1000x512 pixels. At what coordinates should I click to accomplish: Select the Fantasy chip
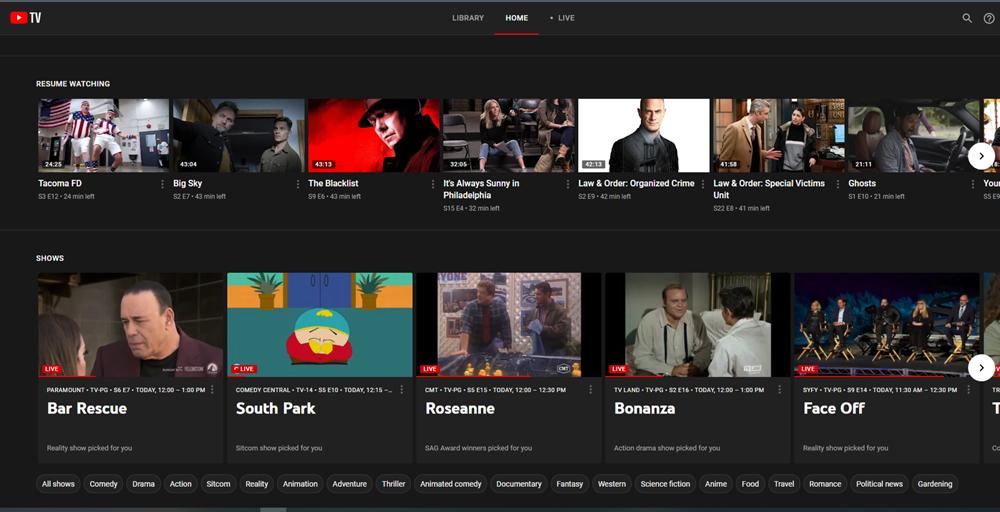point(570,484)
